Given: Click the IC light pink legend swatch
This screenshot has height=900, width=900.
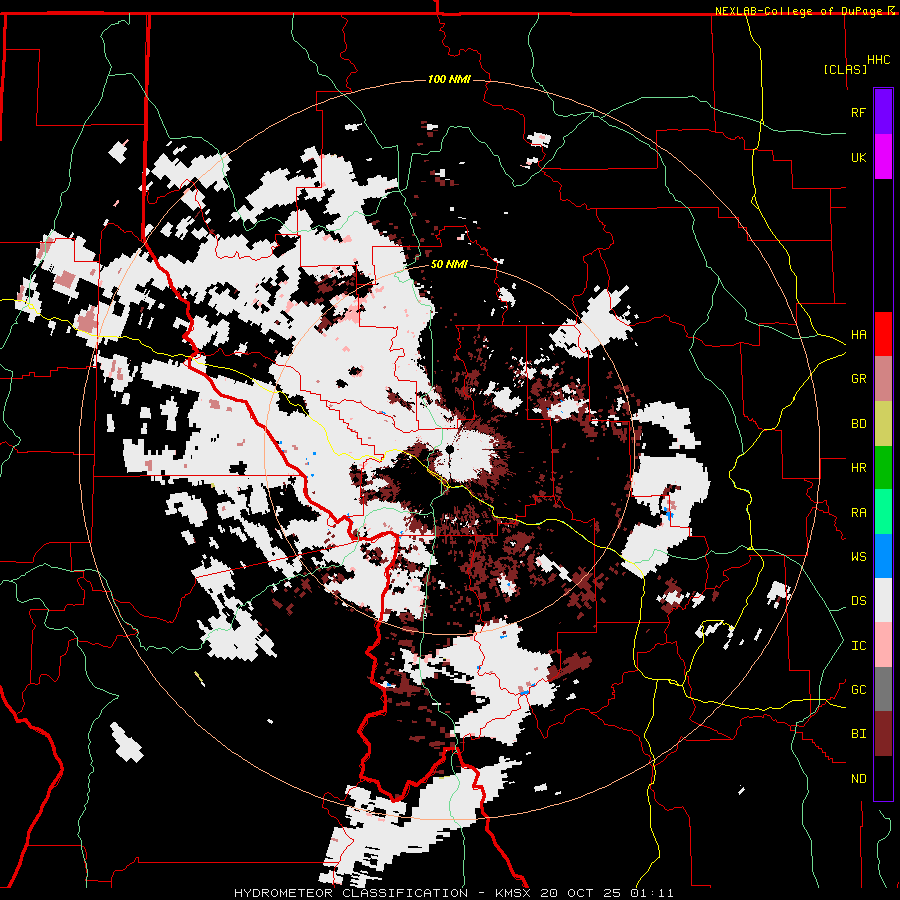Looking at the screenshot, I should coord(883,645).
